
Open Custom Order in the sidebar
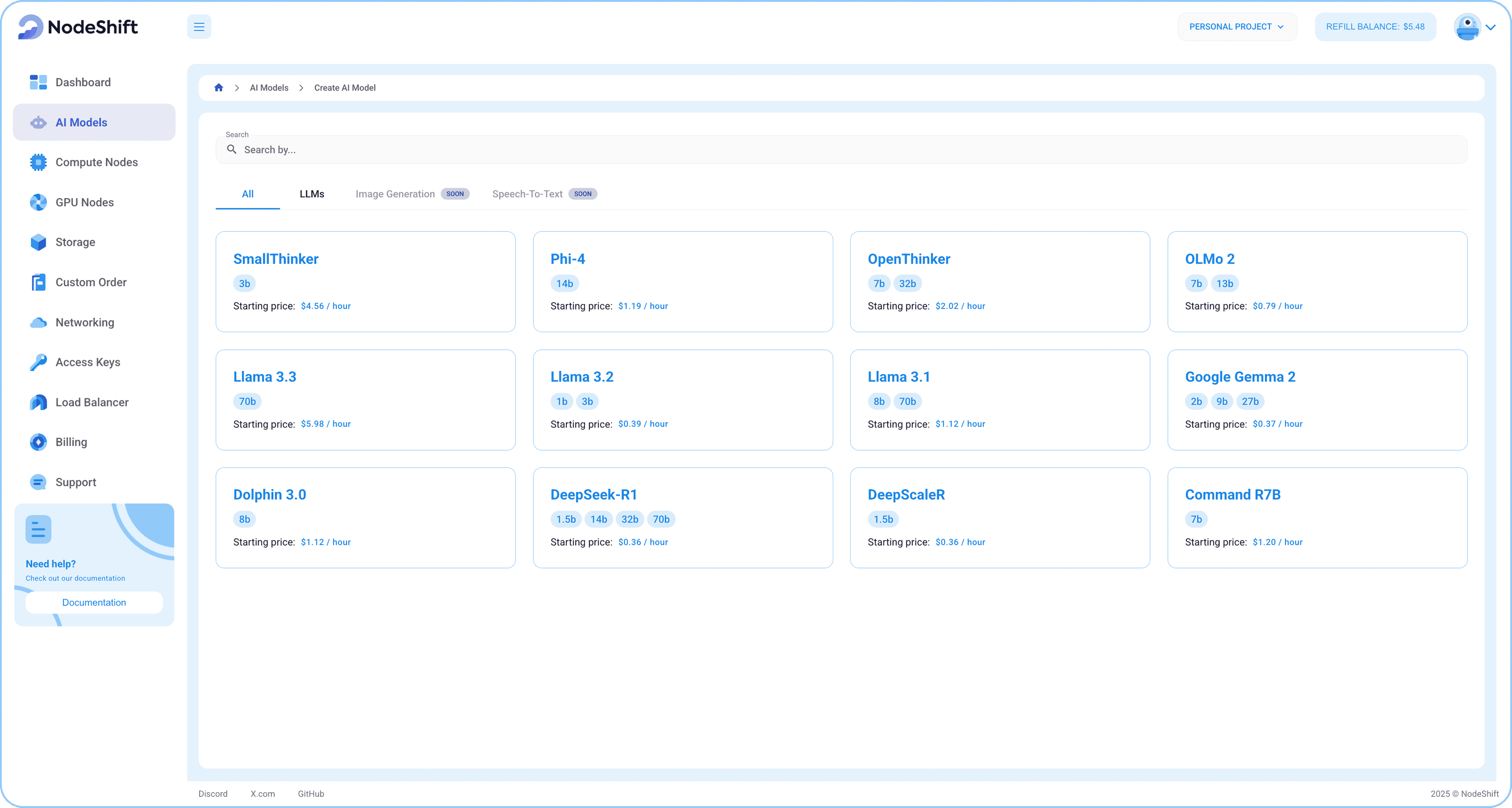click(94, 282)
